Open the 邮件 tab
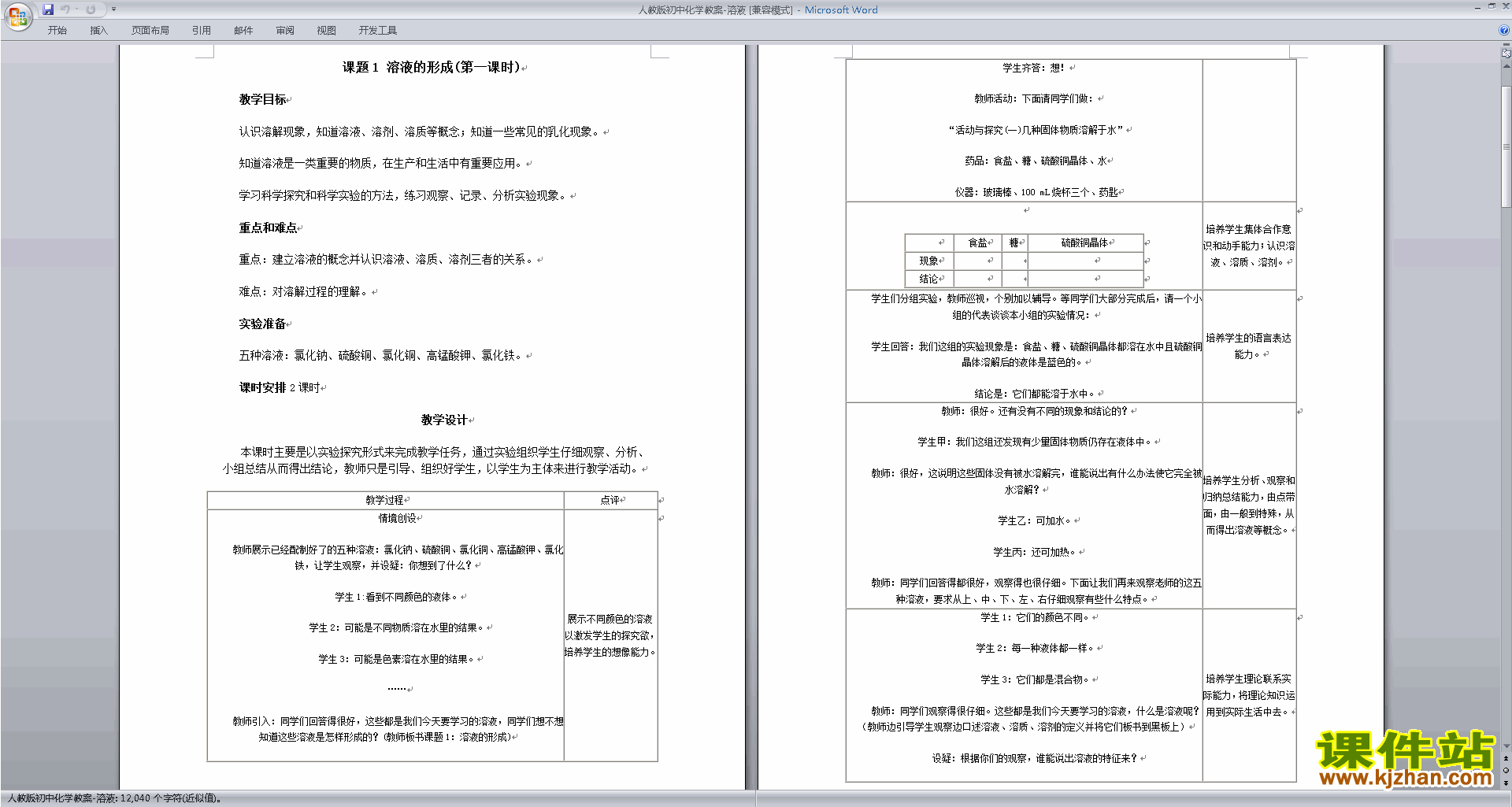1512x807 pixels. (x=243, y=31)
